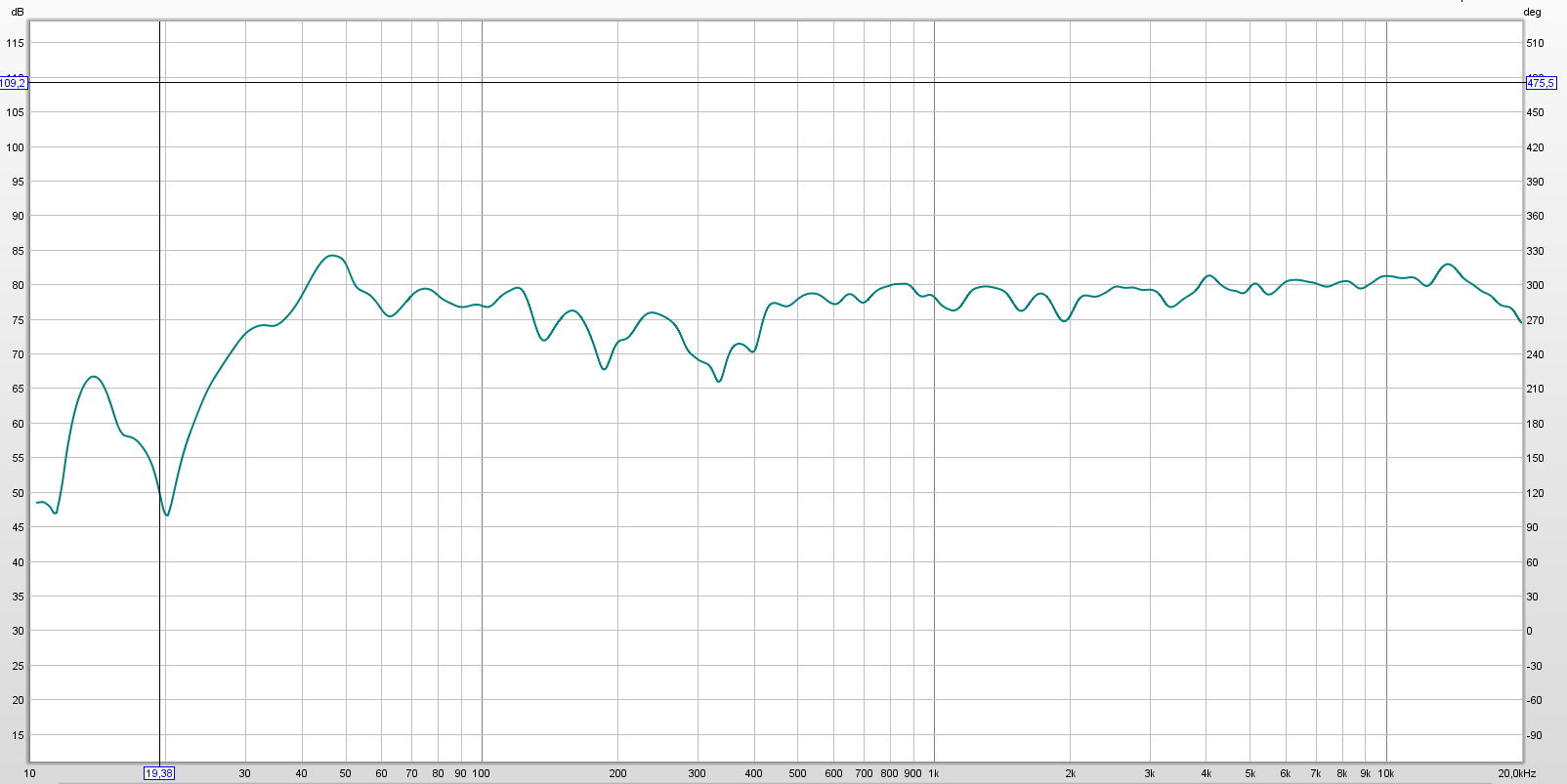This screenshot has height=784, width=1567.
Task: Click the 240 label on the degree axis
Action: (1536, 354)
